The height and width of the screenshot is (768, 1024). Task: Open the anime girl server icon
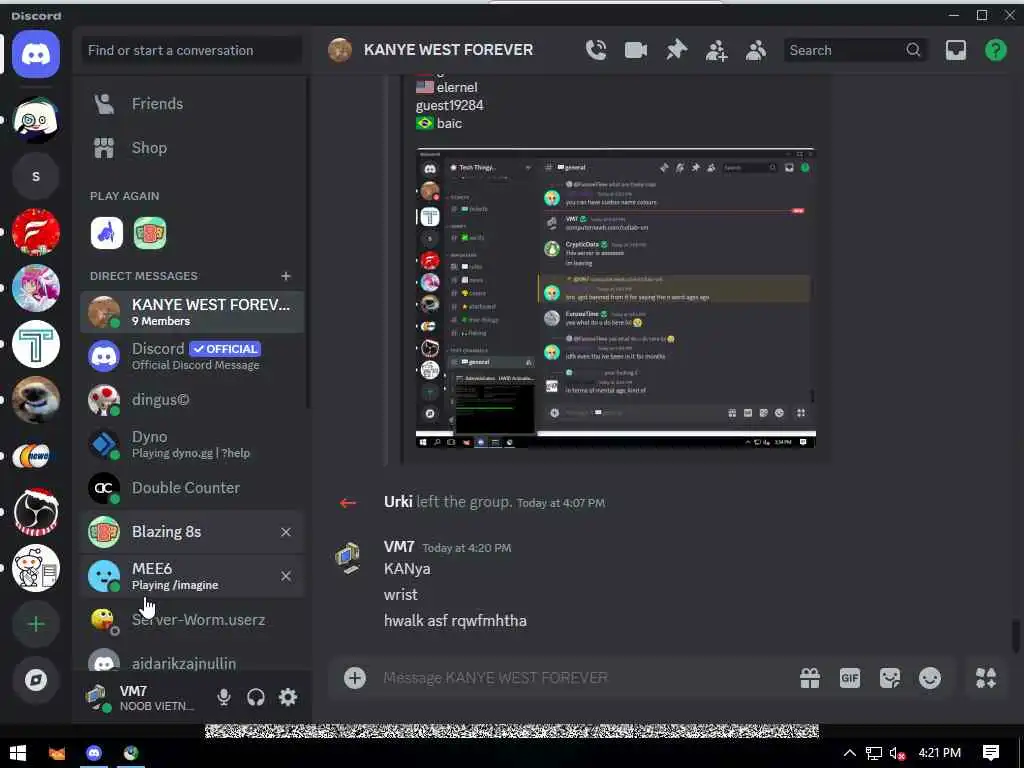coord(36,288)
